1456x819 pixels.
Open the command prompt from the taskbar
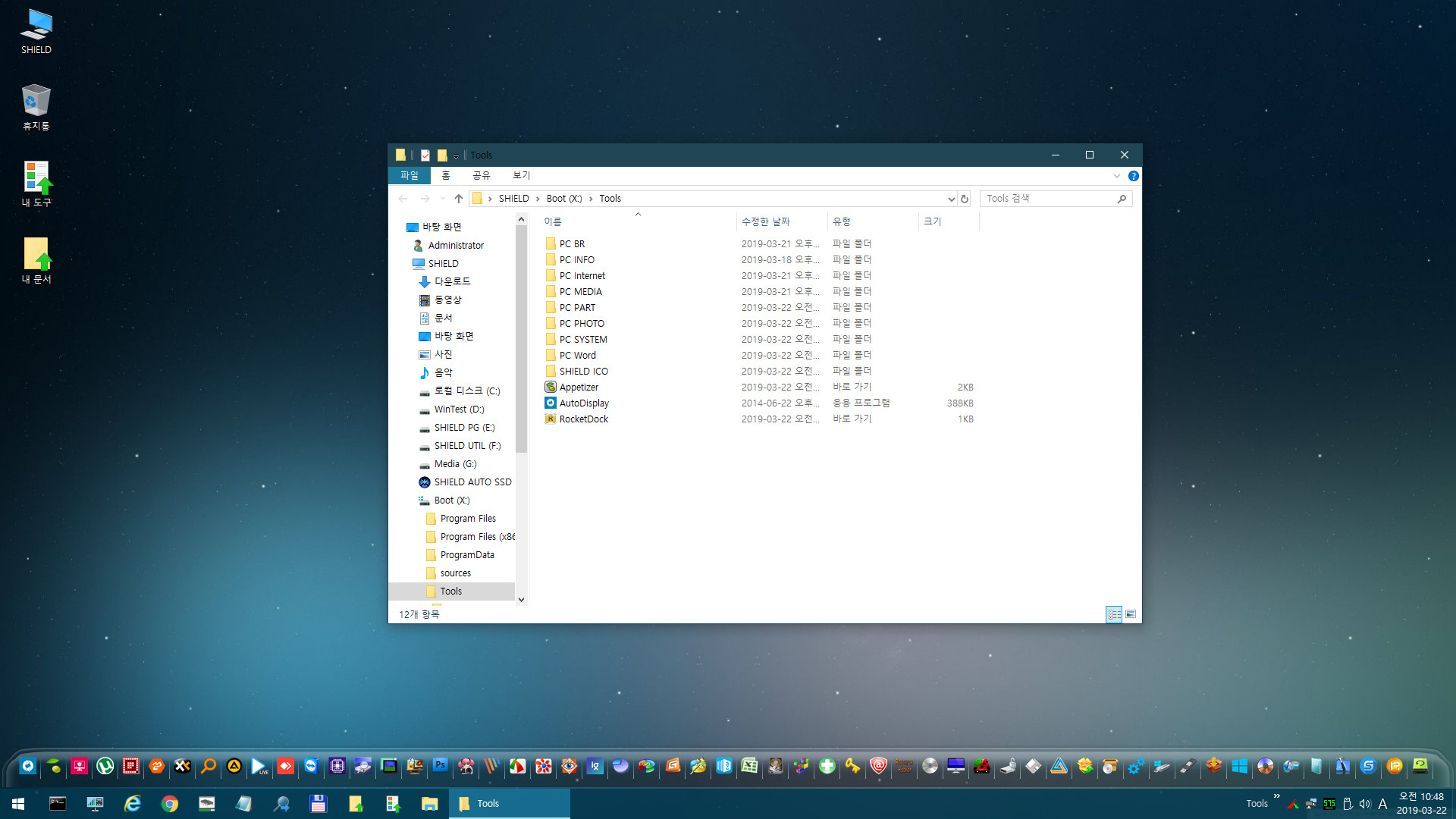(58, 804)
